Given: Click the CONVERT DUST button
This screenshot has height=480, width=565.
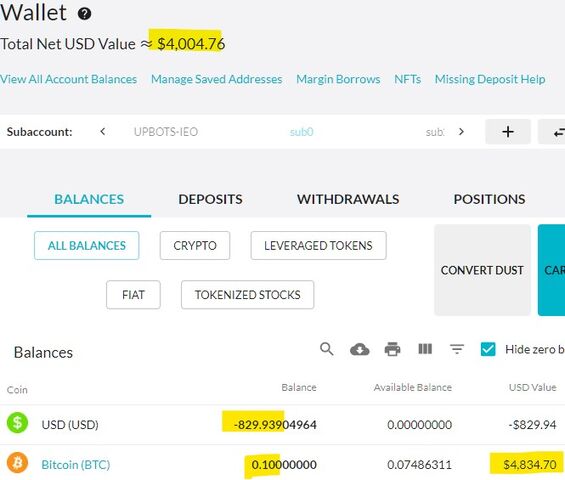Looking at the screenshot, I should tap(482, 270).
